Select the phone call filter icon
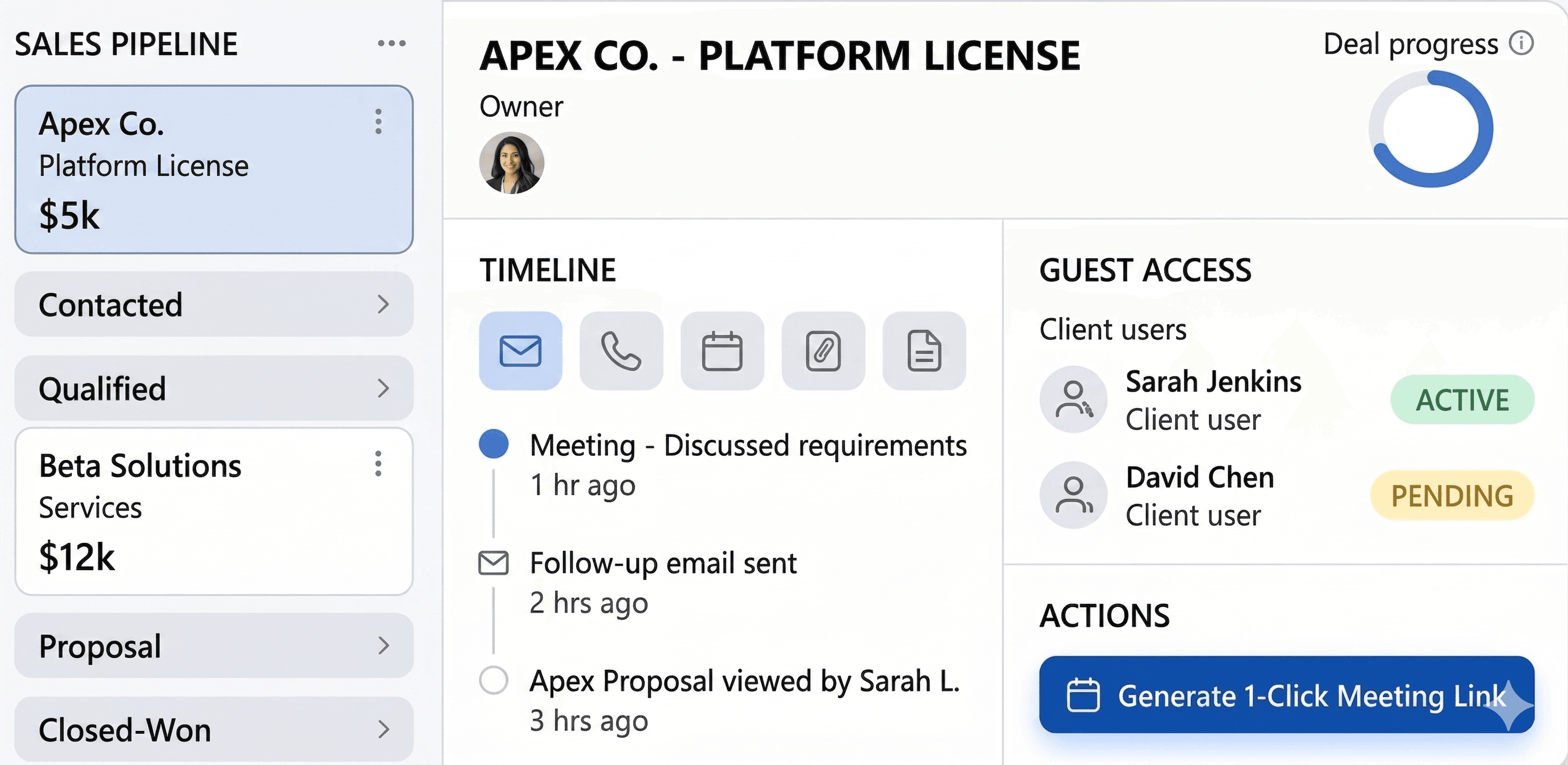This screenshot has height=765, width=1568. pos(621,351)
